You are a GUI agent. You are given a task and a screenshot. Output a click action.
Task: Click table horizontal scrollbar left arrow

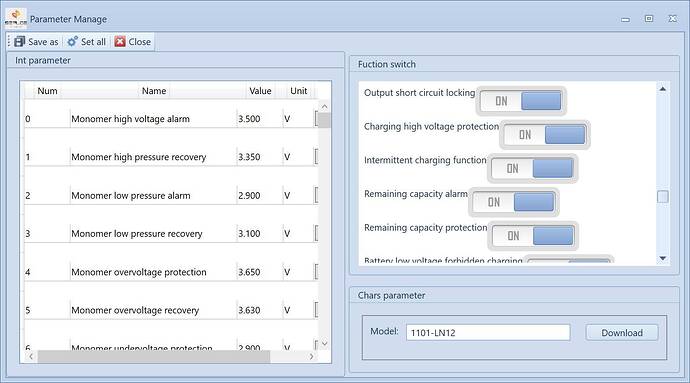[x=31, y=357]
